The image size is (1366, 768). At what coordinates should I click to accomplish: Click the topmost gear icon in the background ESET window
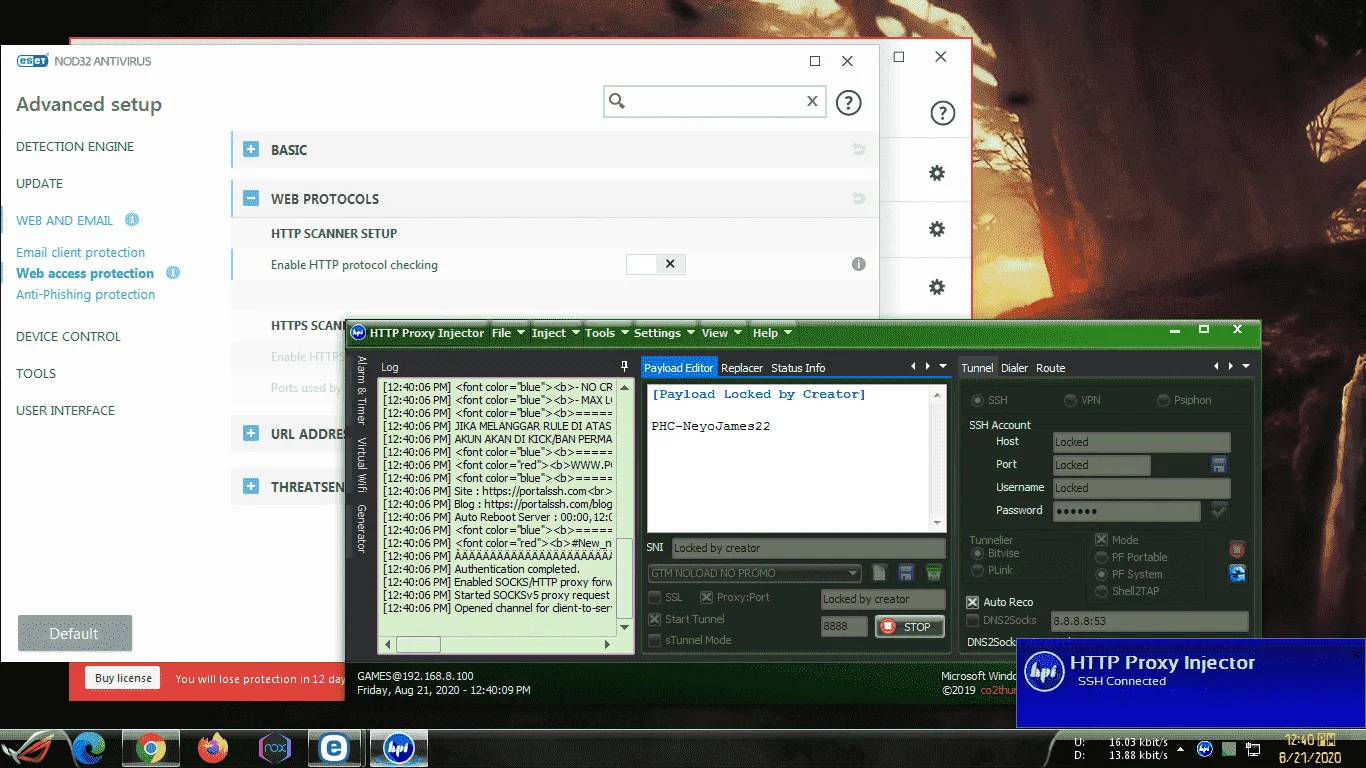pos(937,173)
